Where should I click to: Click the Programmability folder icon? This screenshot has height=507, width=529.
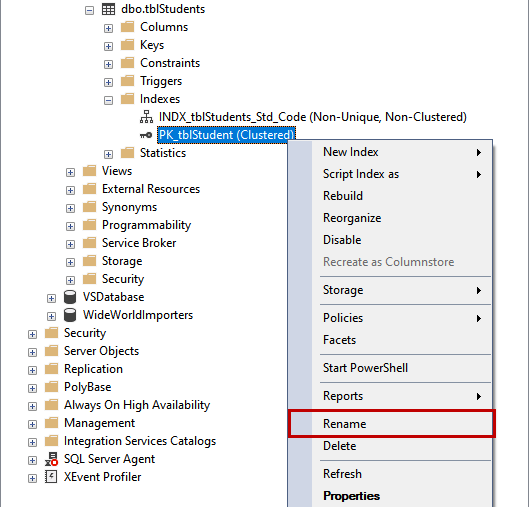coord(89,225)
